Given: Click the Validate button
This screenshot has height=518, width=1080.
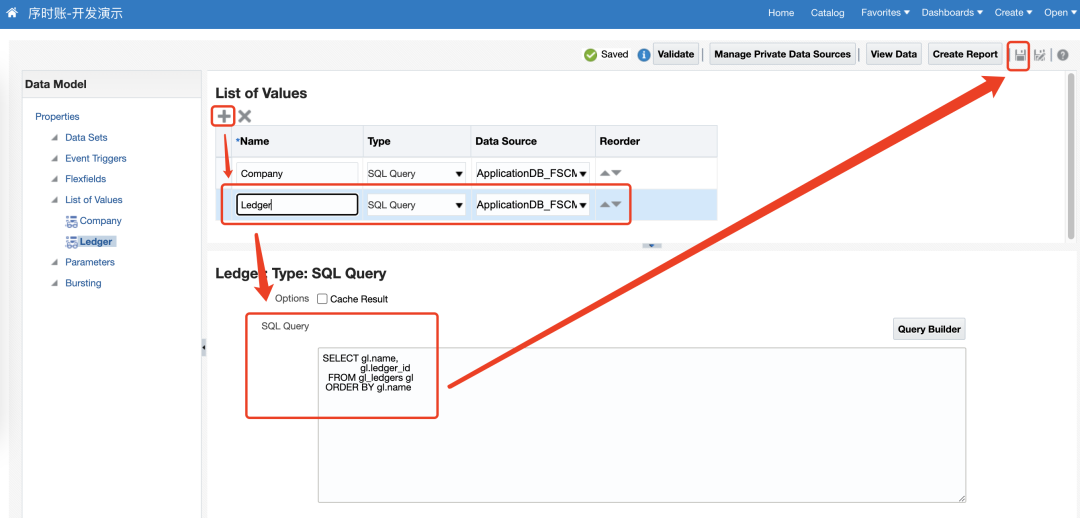Looking at the screenshot, I should point(675,54).
